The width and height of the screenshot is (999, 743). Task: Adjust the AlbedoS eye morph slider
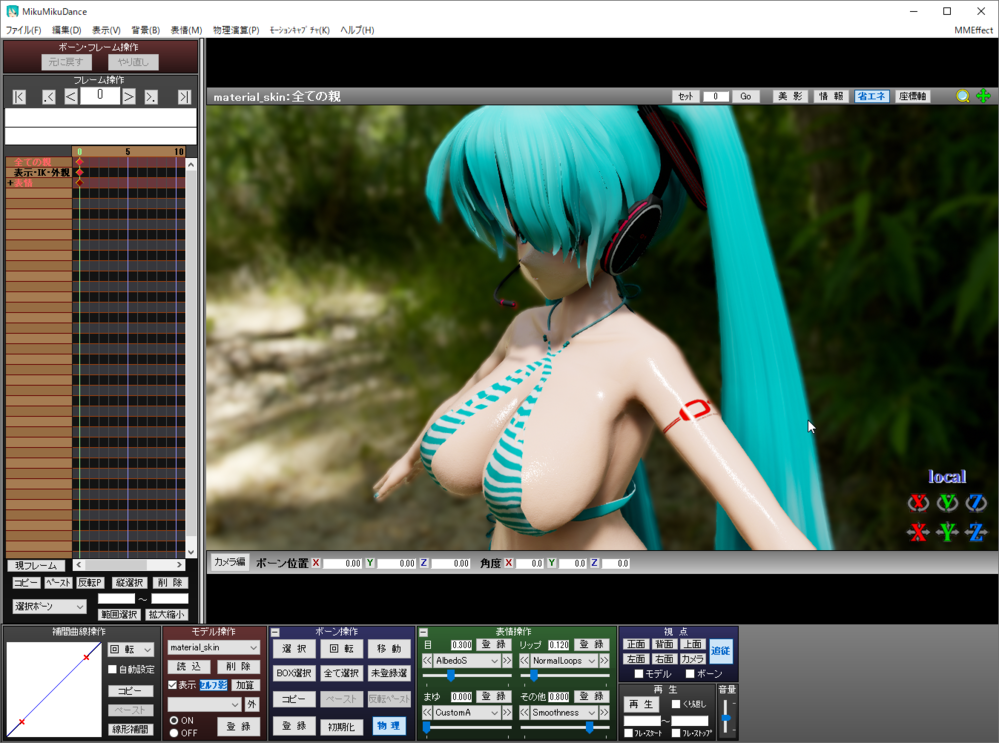tap(450, 675)
